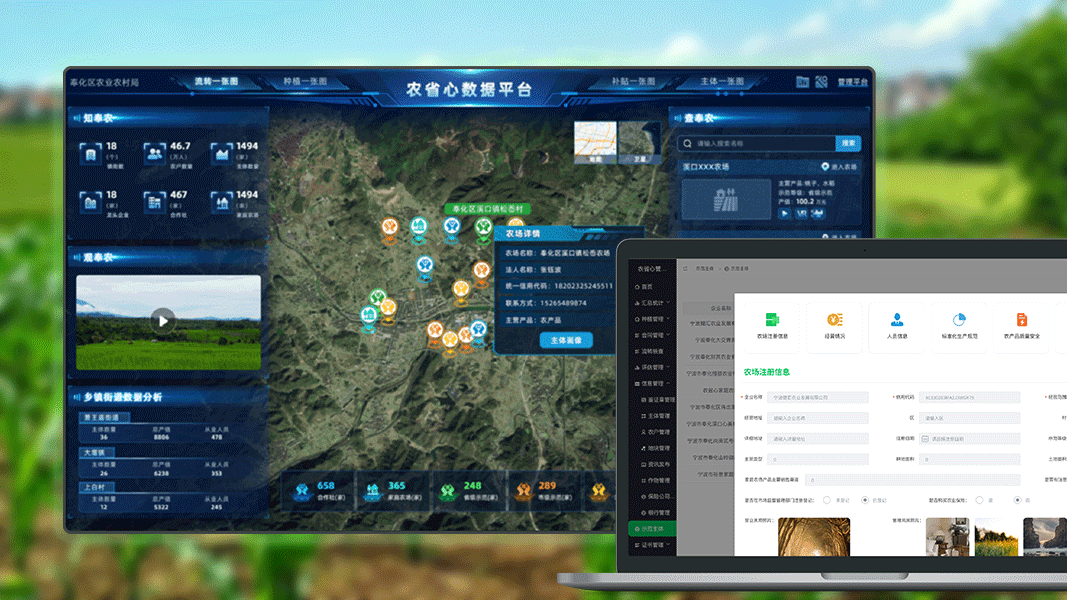The height and width of the screenshot is (600, 1067).
Task: Open the 经营情况 card icon
Action: pos(834,320)
